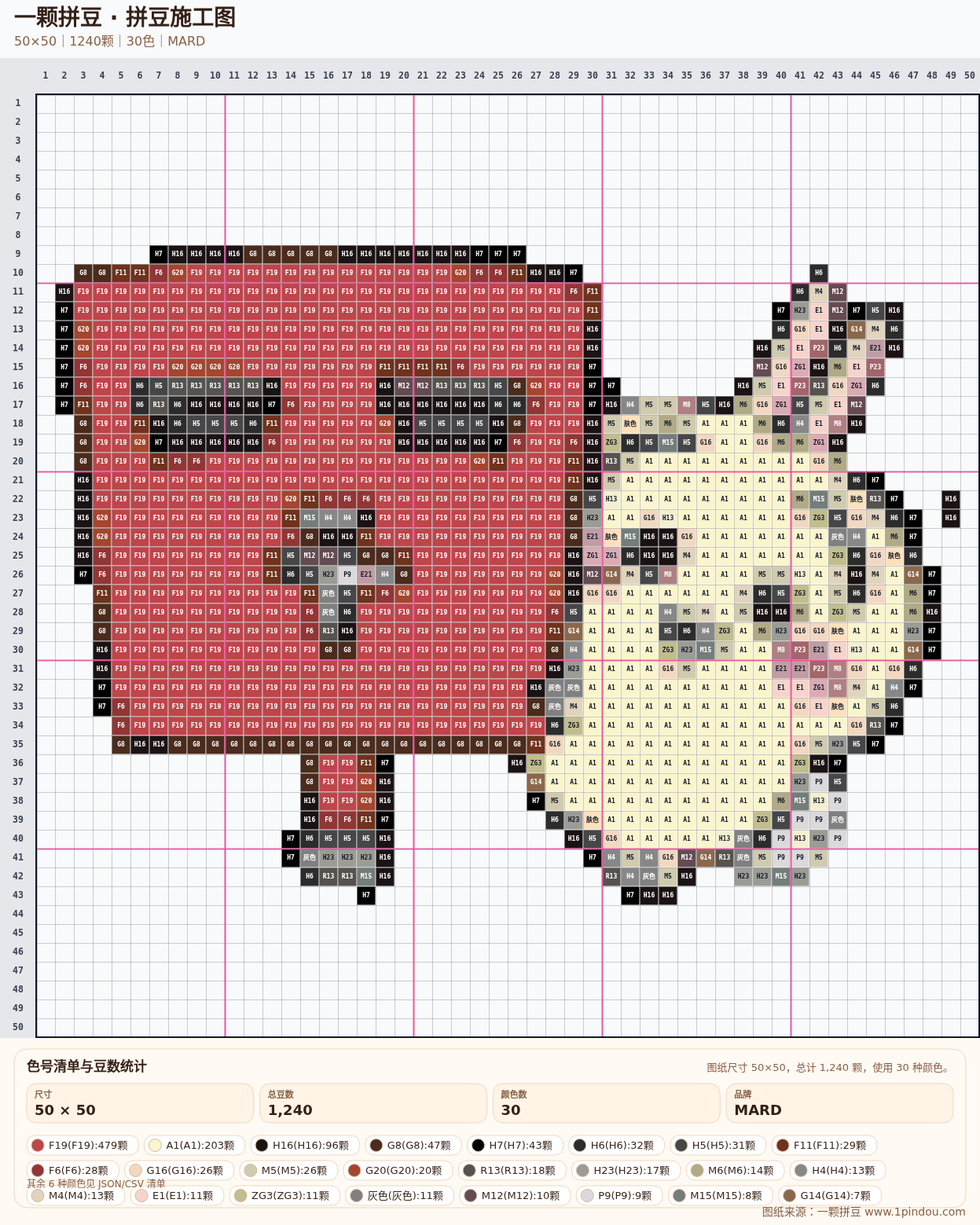Select the M12 color chip with 10颗

[x=514, y=1196]
